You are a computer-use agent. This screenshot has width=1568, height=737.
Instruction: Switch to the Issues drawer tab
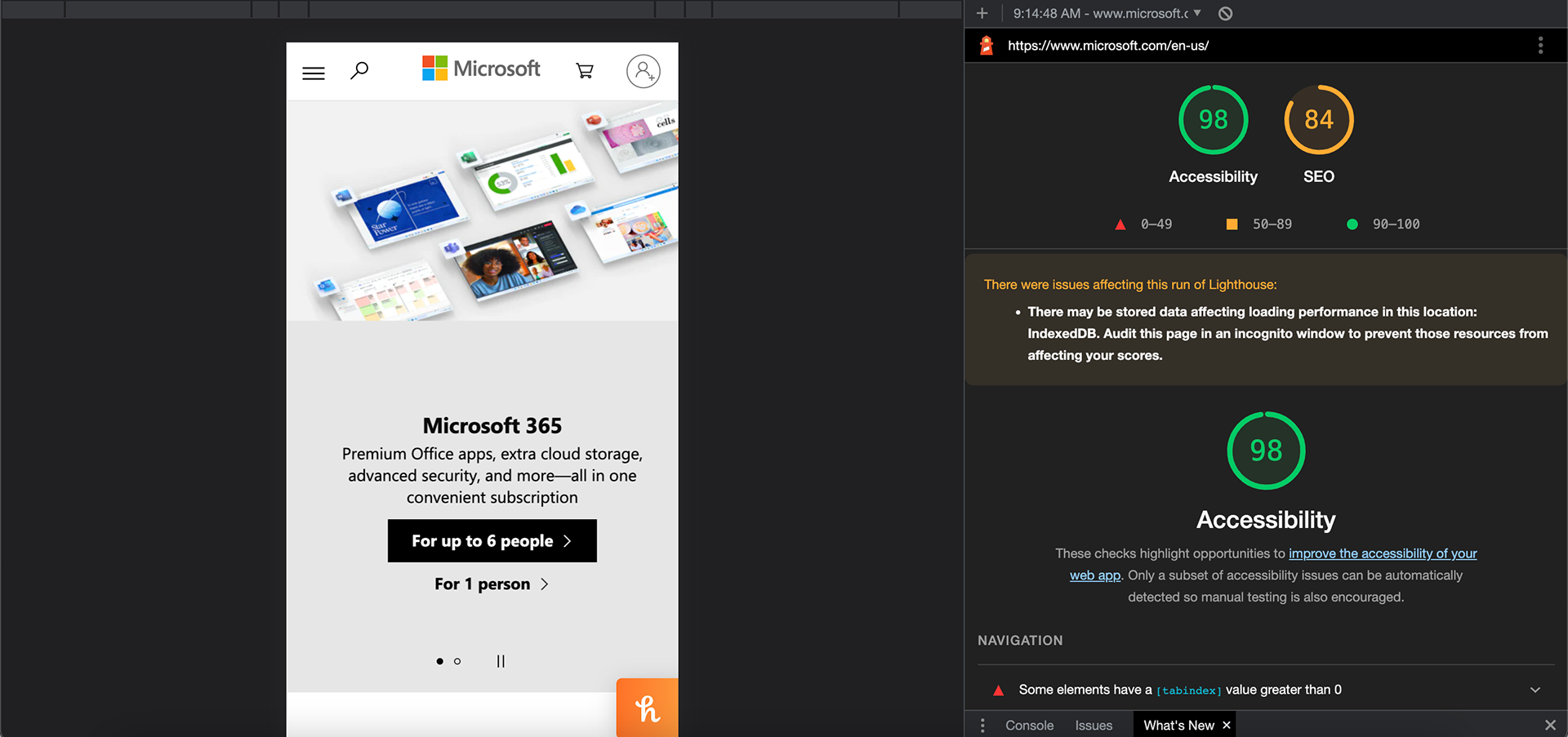[x=1094, y=725]
